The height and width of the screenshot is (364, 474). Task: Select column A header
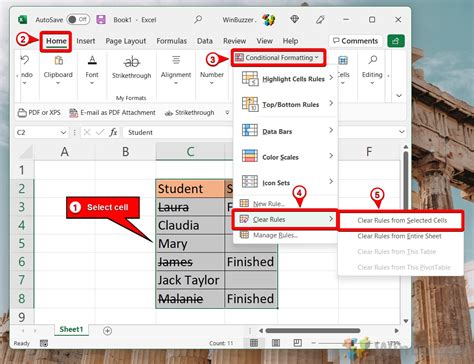65,152
